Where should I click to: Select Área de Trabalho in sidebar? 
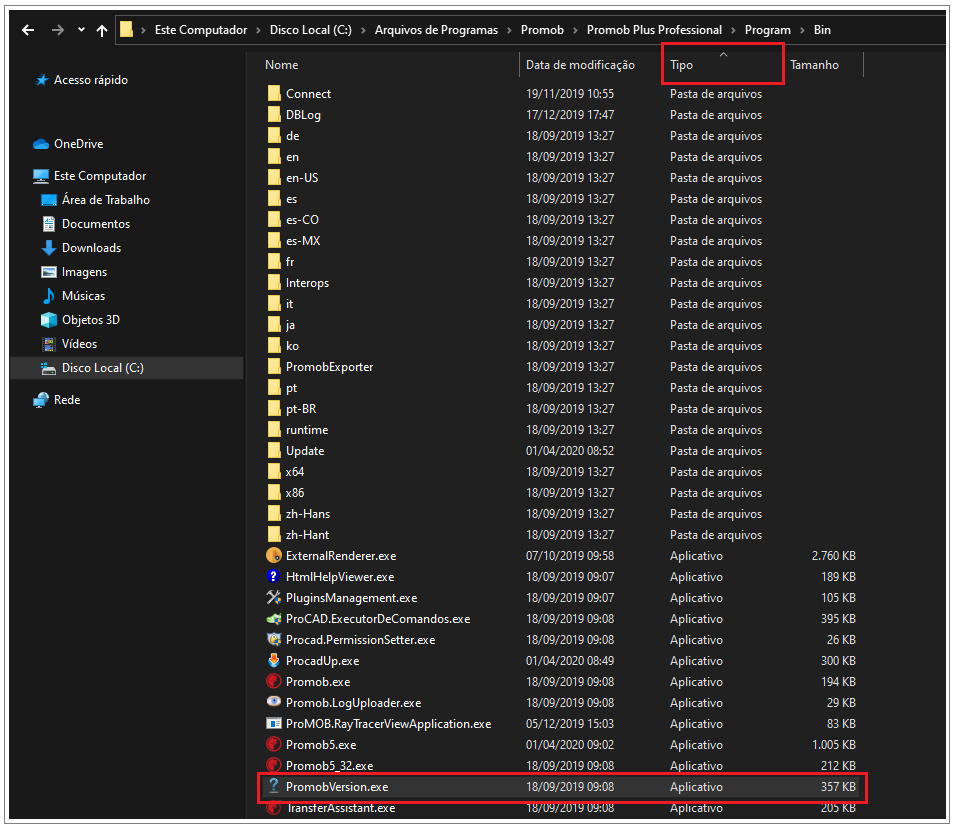click(x=105, y=200)
